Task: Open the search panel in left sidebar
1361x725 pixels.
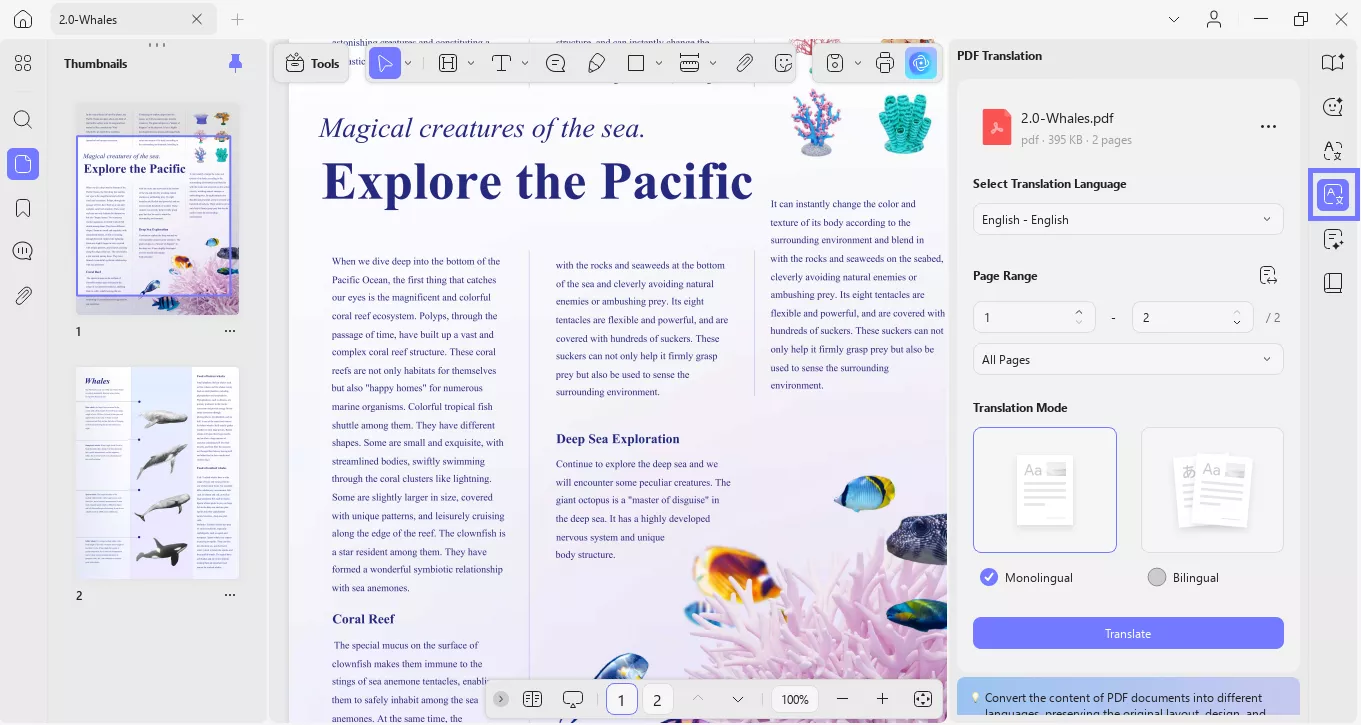Action: 23,119
